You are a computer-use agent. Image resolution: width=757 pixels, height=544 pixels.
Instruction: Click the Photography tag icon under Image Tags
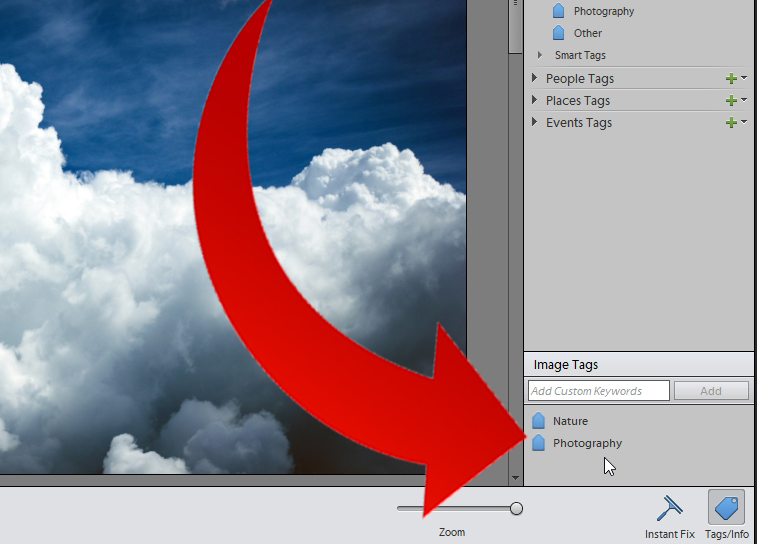pyautogui.click(x=538, y=443)
